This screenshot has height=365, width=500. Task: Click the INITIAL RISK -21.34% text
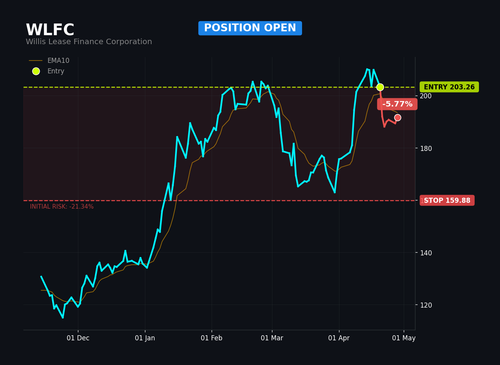(62, 207)
